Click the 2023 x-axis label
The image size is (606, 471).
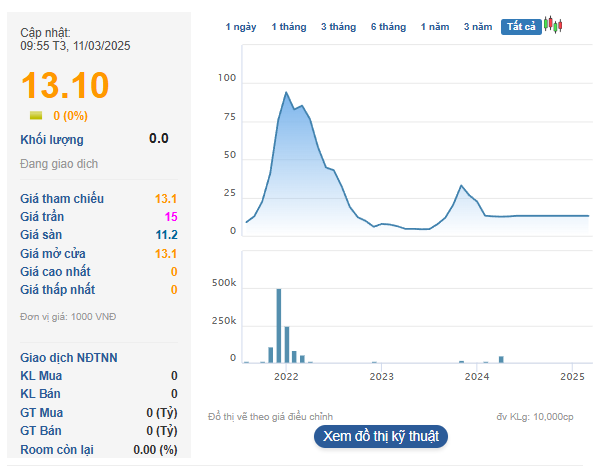click(381, 376)
